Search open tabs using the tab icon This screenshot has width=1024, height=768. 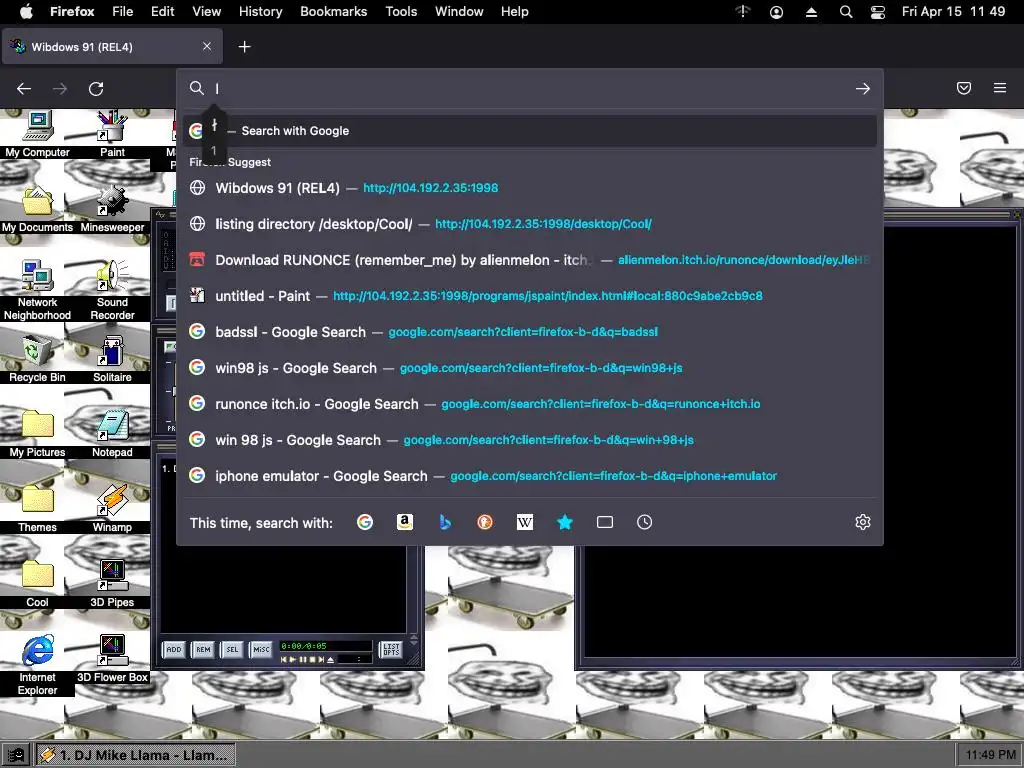point(605,522)
